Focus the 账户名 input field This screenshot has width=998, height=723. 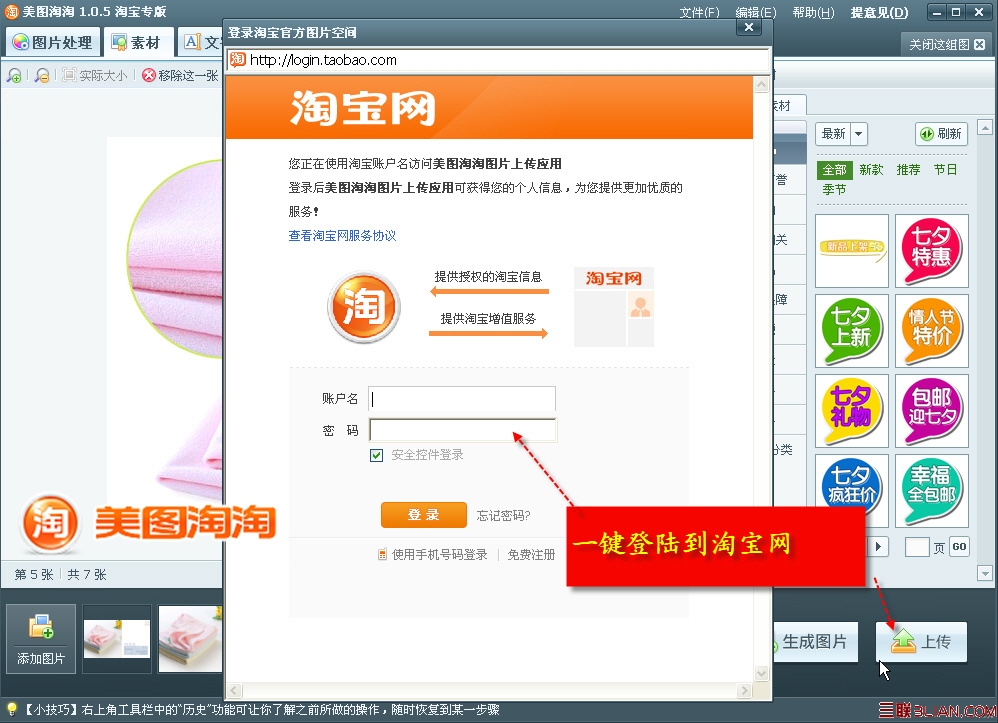pyautogui.click(x=462, y=398)
